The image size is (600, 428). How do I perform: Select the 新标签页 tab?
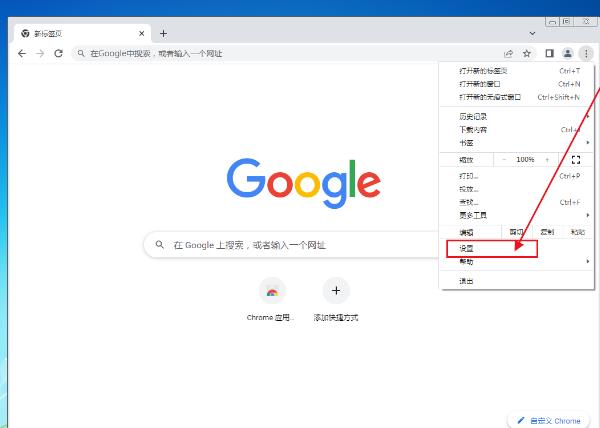(82, 34)
